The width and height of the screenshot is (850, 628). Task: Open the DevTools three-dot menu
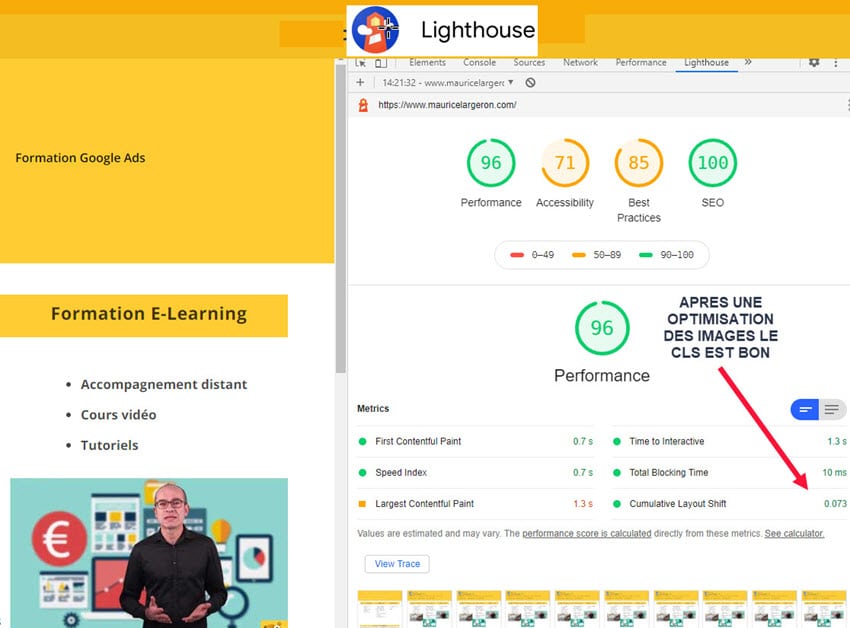pyautogui.click(x=836, y=62)
